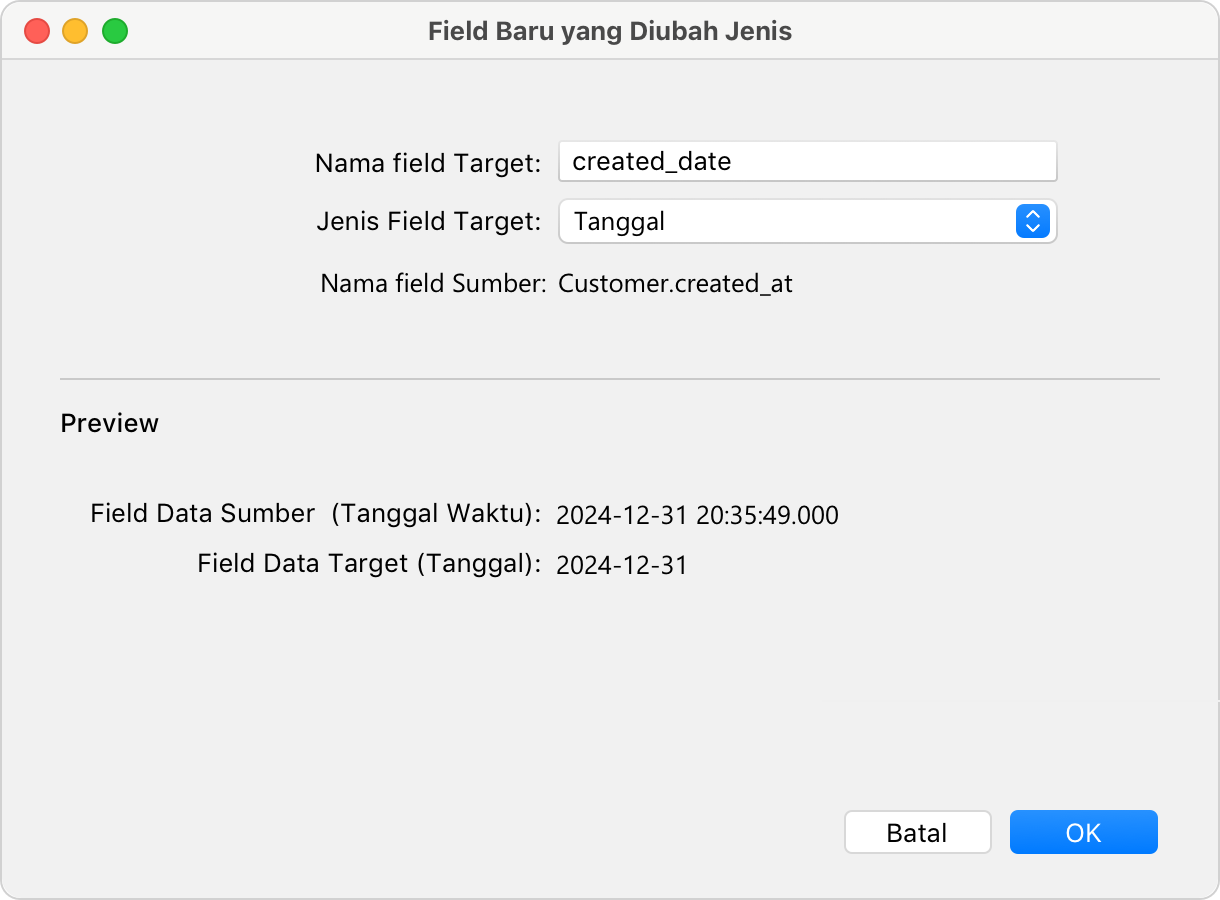The image size is (1220, 900).
Task: Click the window title Field Baru yang Diubah Jenis
Action: tap(609, 31)
